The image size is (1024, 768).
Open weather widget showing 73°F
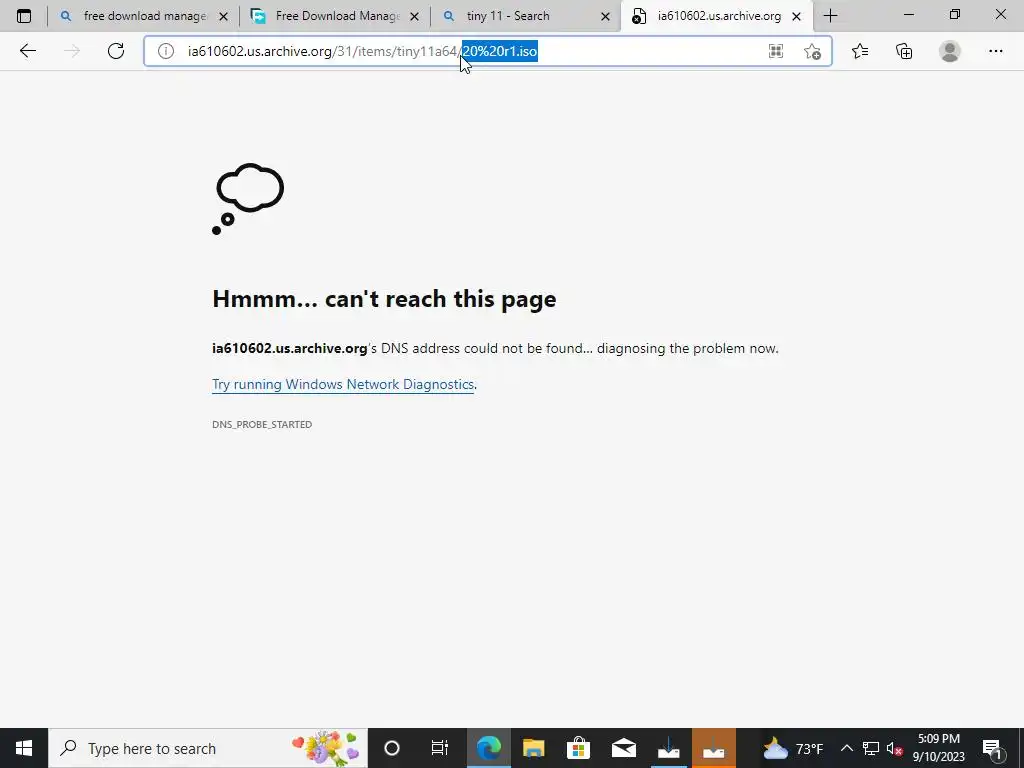click(x=793, y=748)
